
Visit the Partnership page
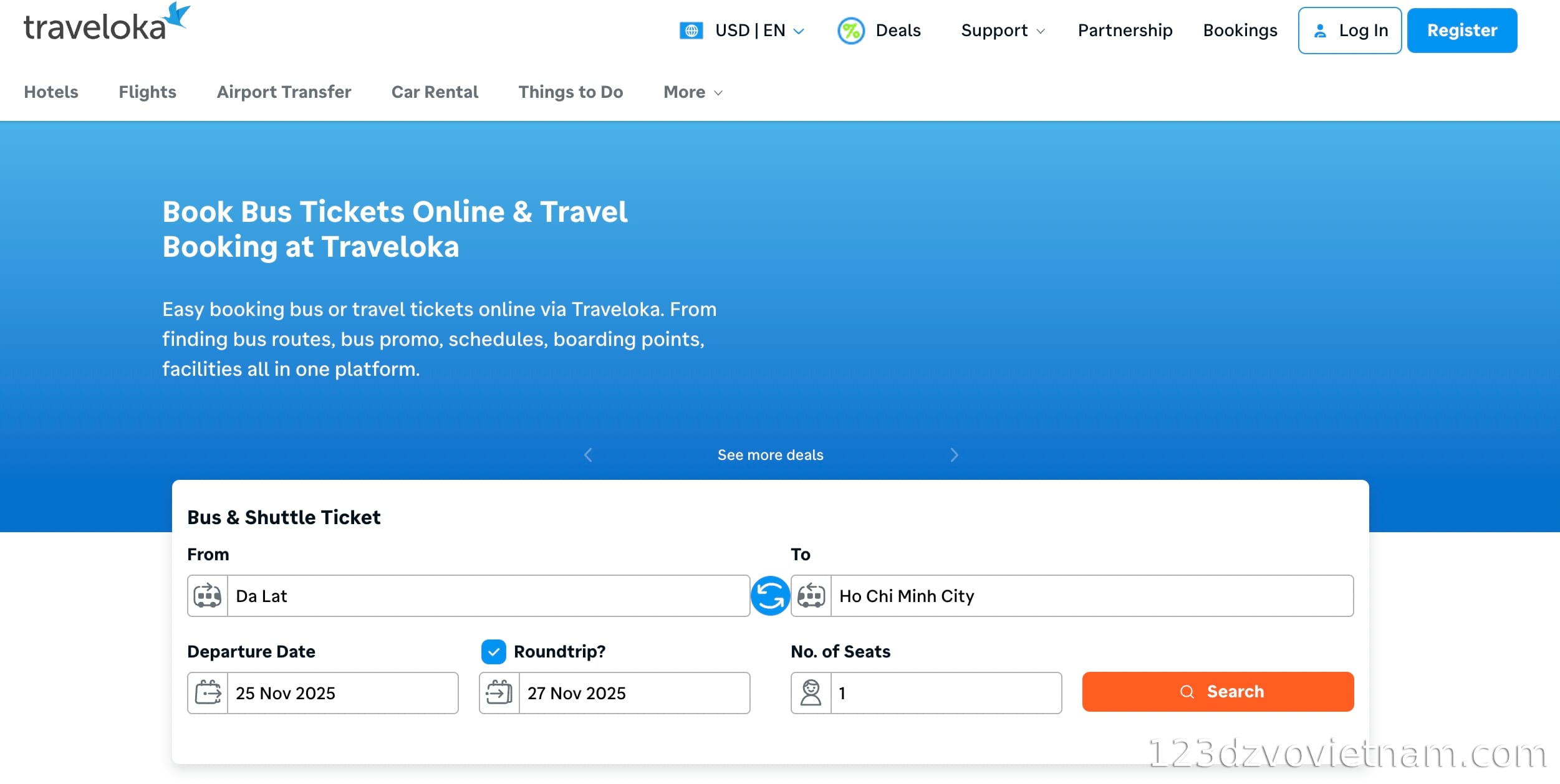[1125, 31]
